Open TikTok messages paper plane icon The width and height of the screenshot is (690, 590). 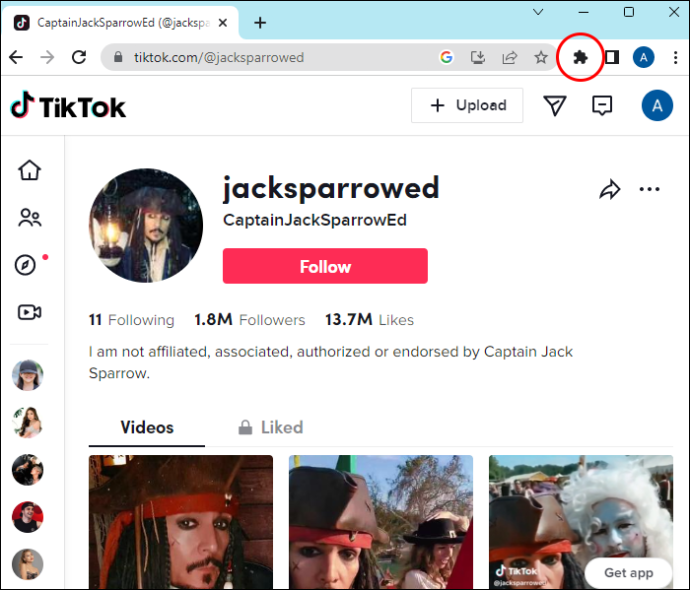pos(554,106)
